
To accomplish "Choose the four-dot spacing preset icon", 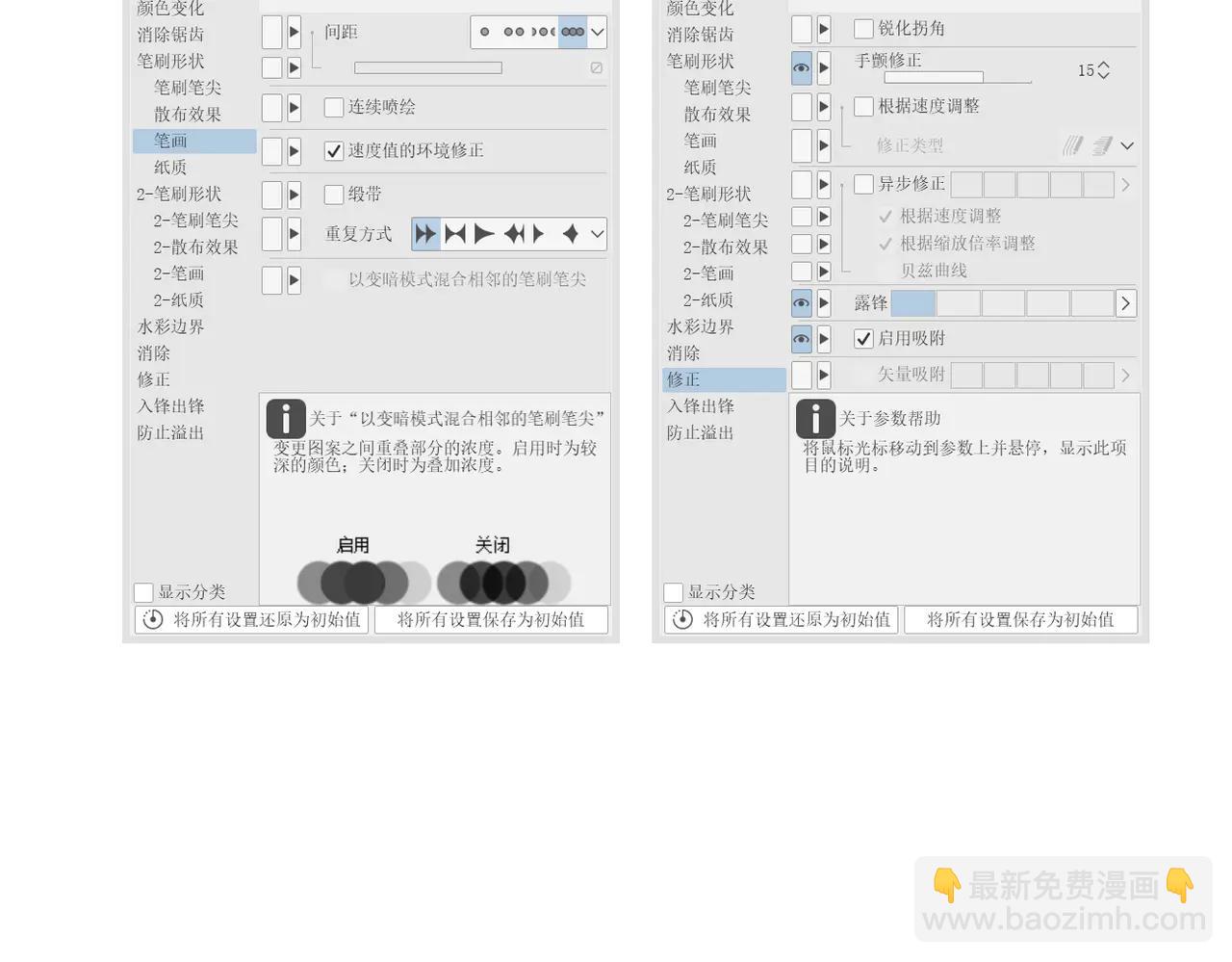I will (573, 32).
